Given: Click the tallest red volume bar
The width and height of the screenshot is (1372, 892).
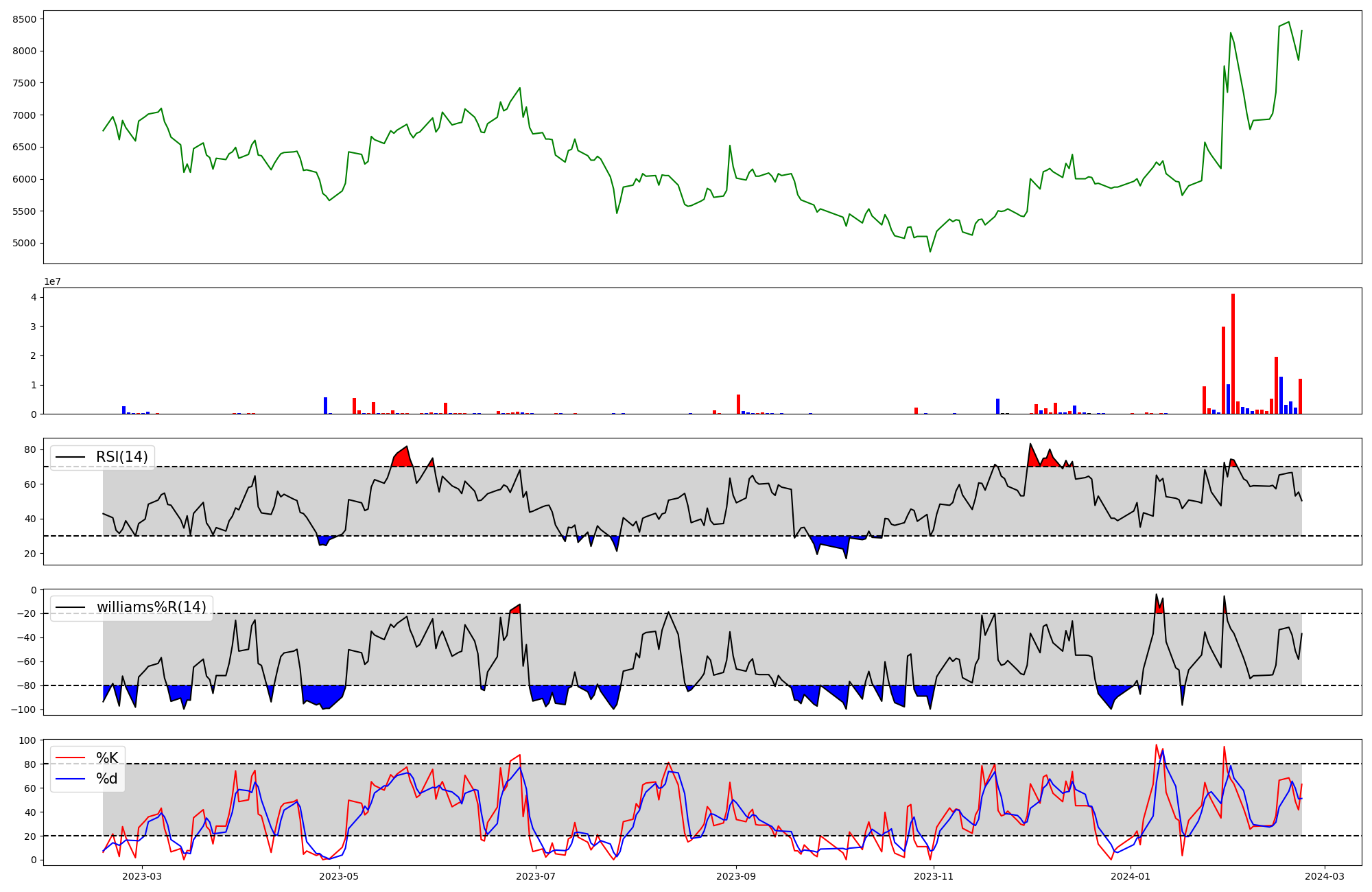Looking at the screenshot, I should click(1233, 353).
